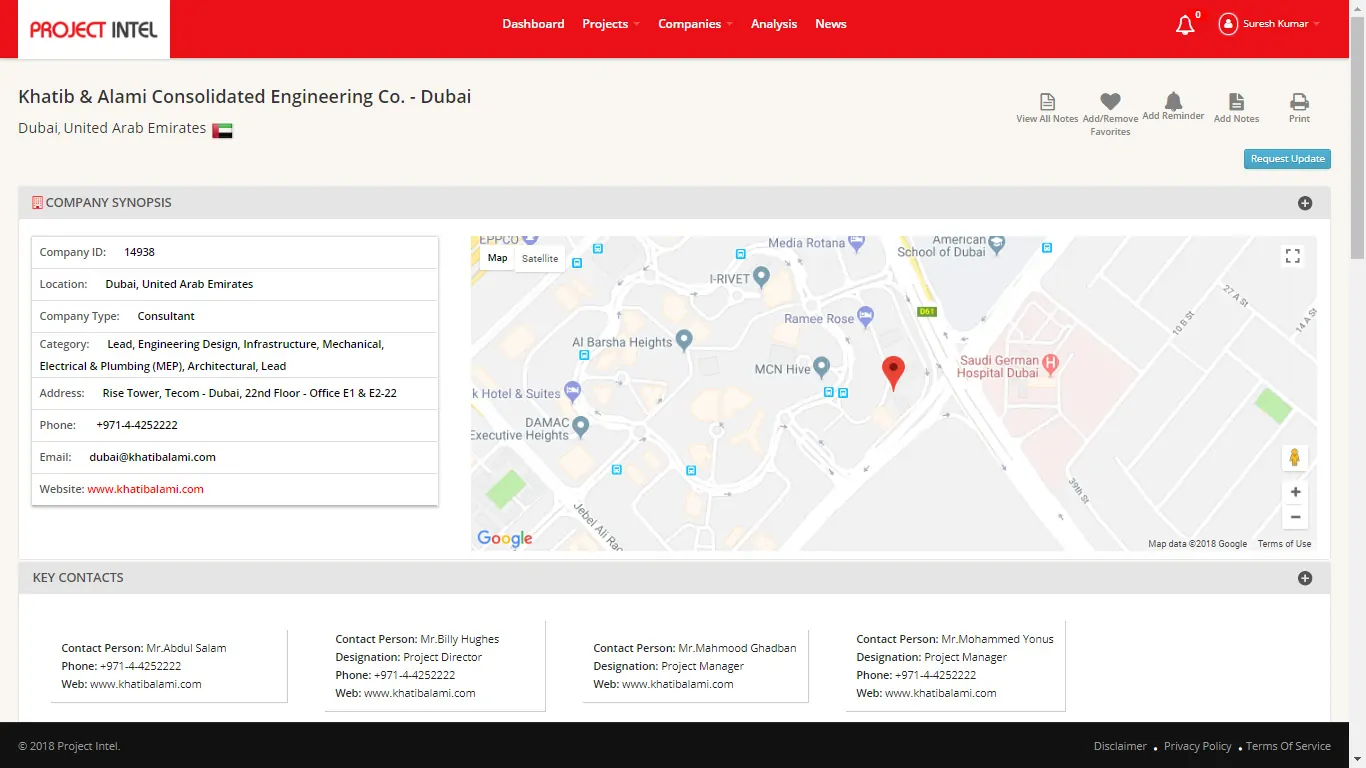Image resolution: width=1366 pixels, height=768 pixels.
Task: Click the Al Barsha Heights marker
Action: click(684, 341)
